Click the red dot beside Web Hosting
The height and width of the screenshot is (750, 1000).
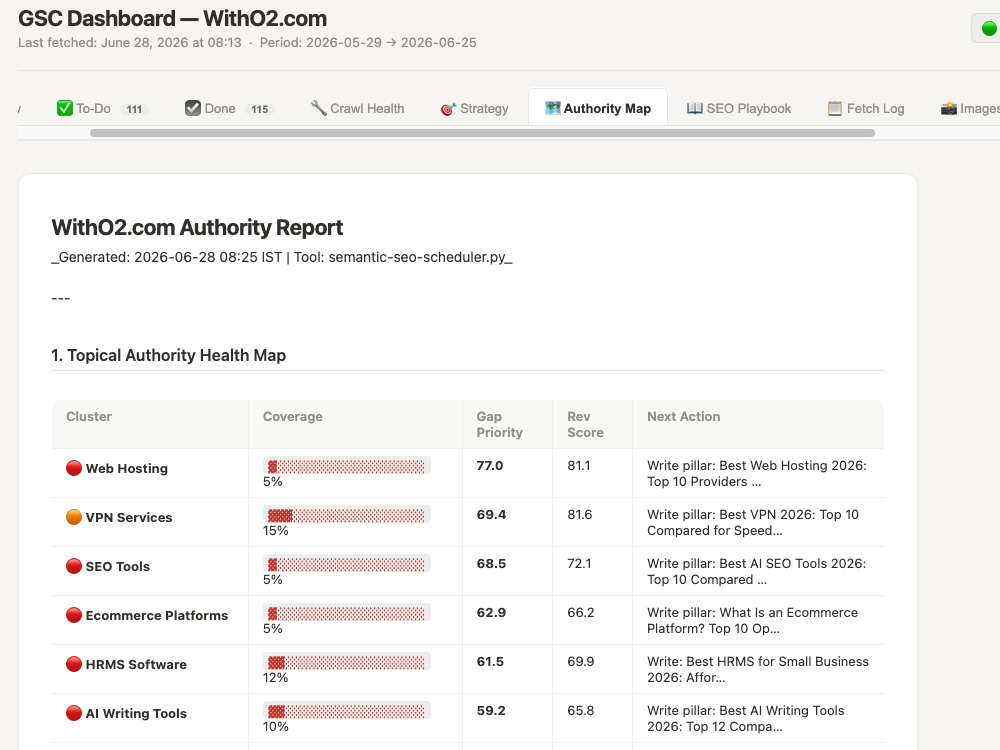74,468
